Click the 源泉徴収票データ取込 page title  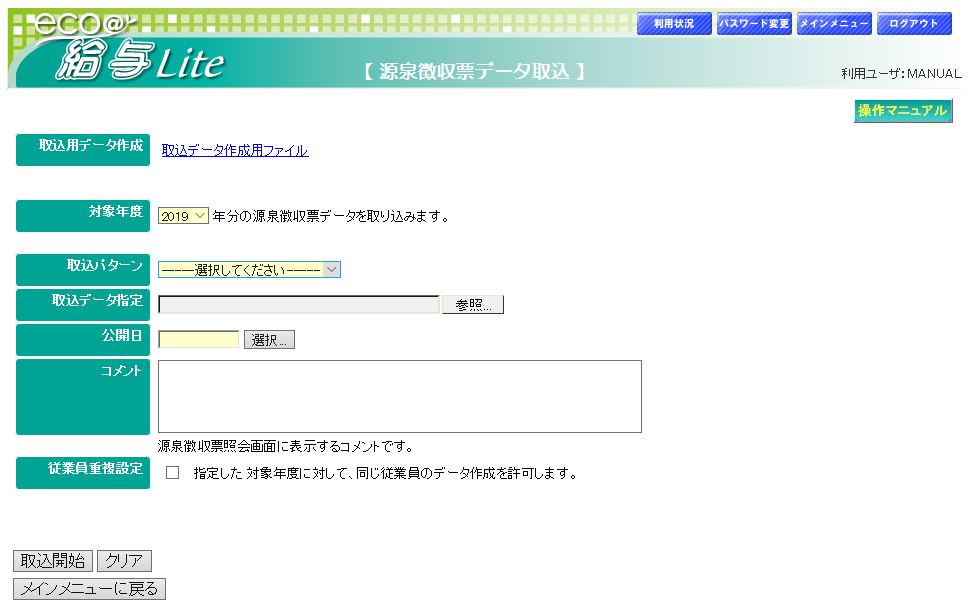[x=473, y=72]
